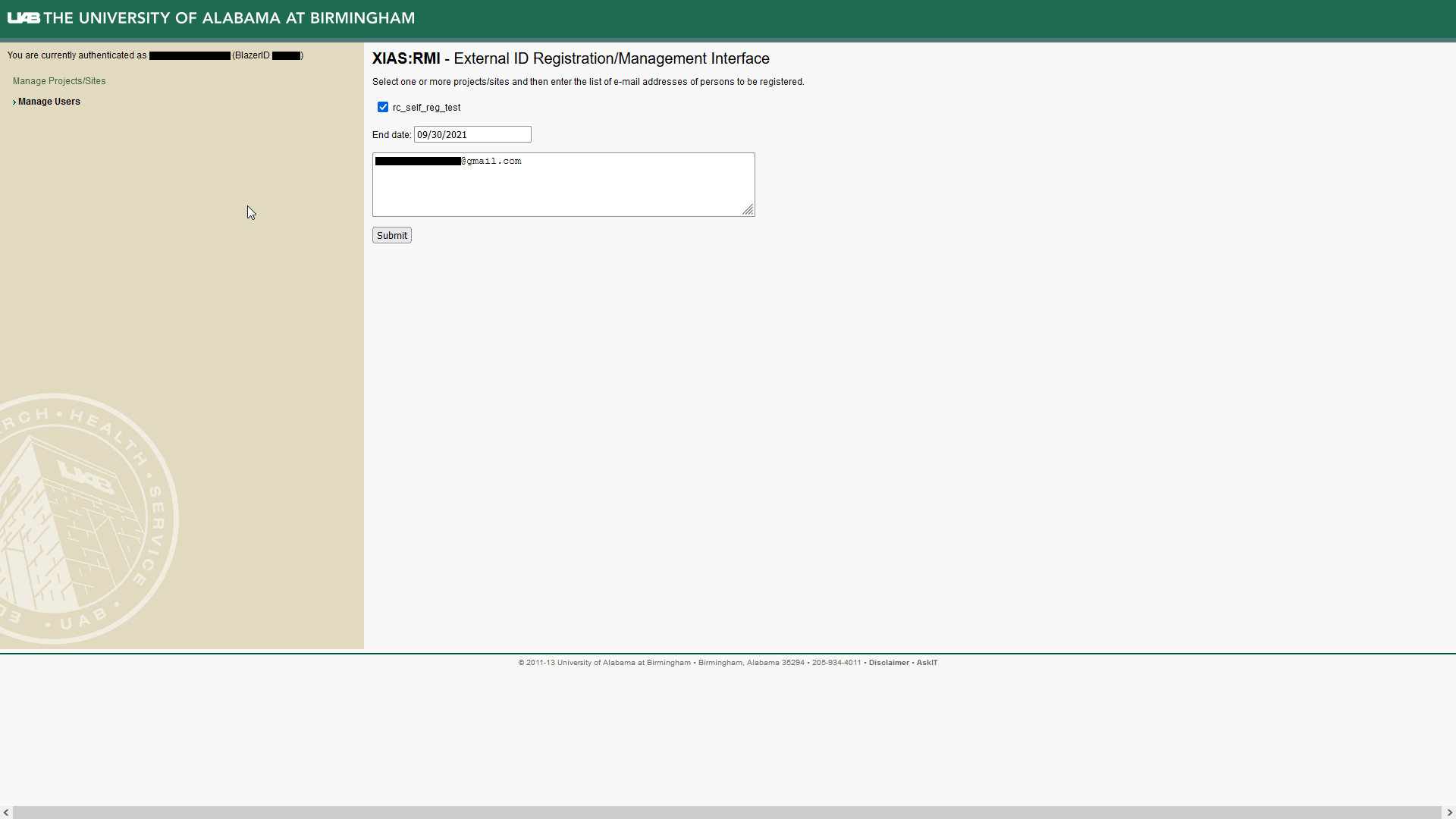The width and height of the screenshot is (1456, 819).
Task: Click the University of Alabama at Birmingham header title
Action: [x=229, y=17]
